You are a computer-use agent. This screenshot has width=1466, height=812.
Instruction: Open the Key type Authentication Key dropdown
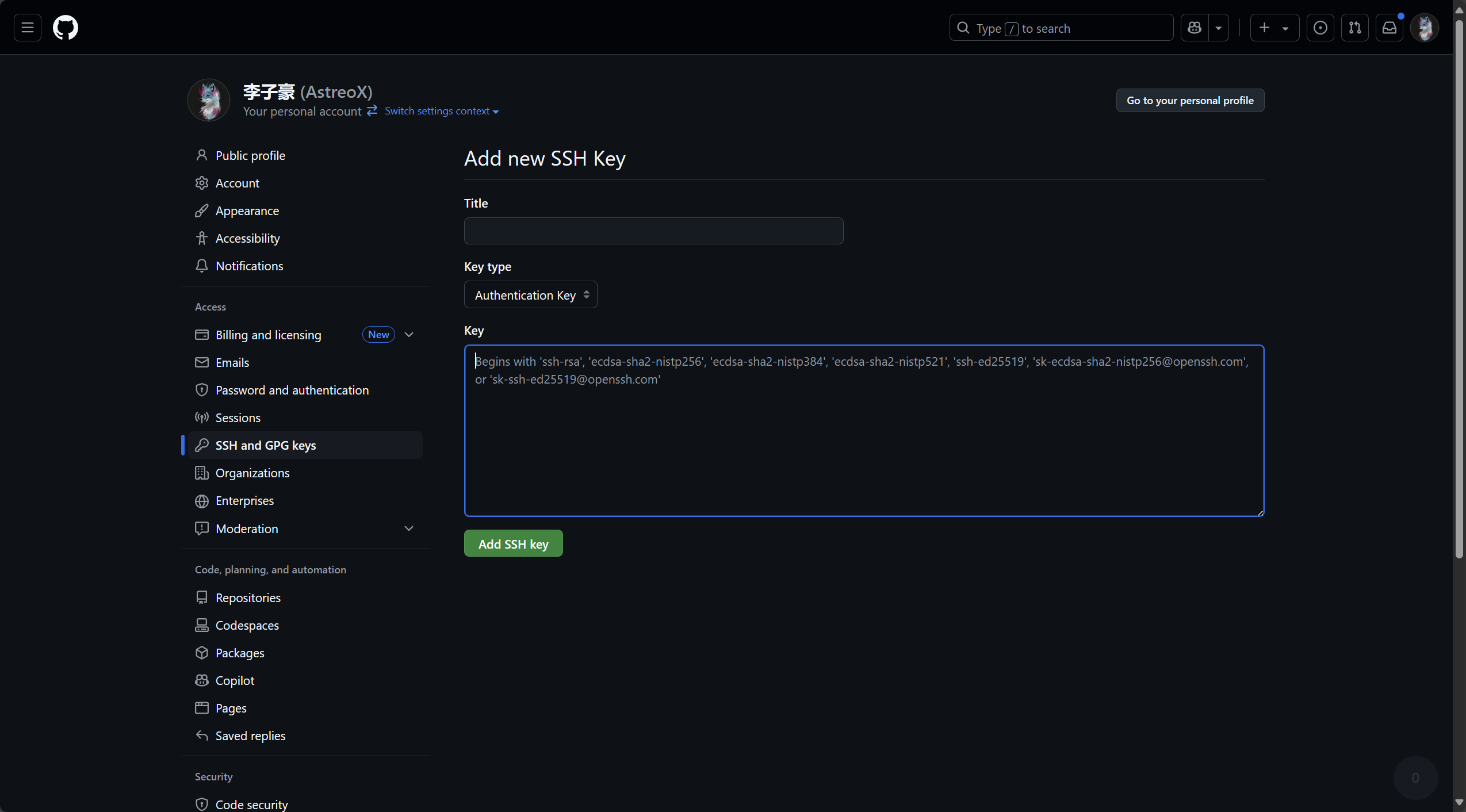point(530,295)
